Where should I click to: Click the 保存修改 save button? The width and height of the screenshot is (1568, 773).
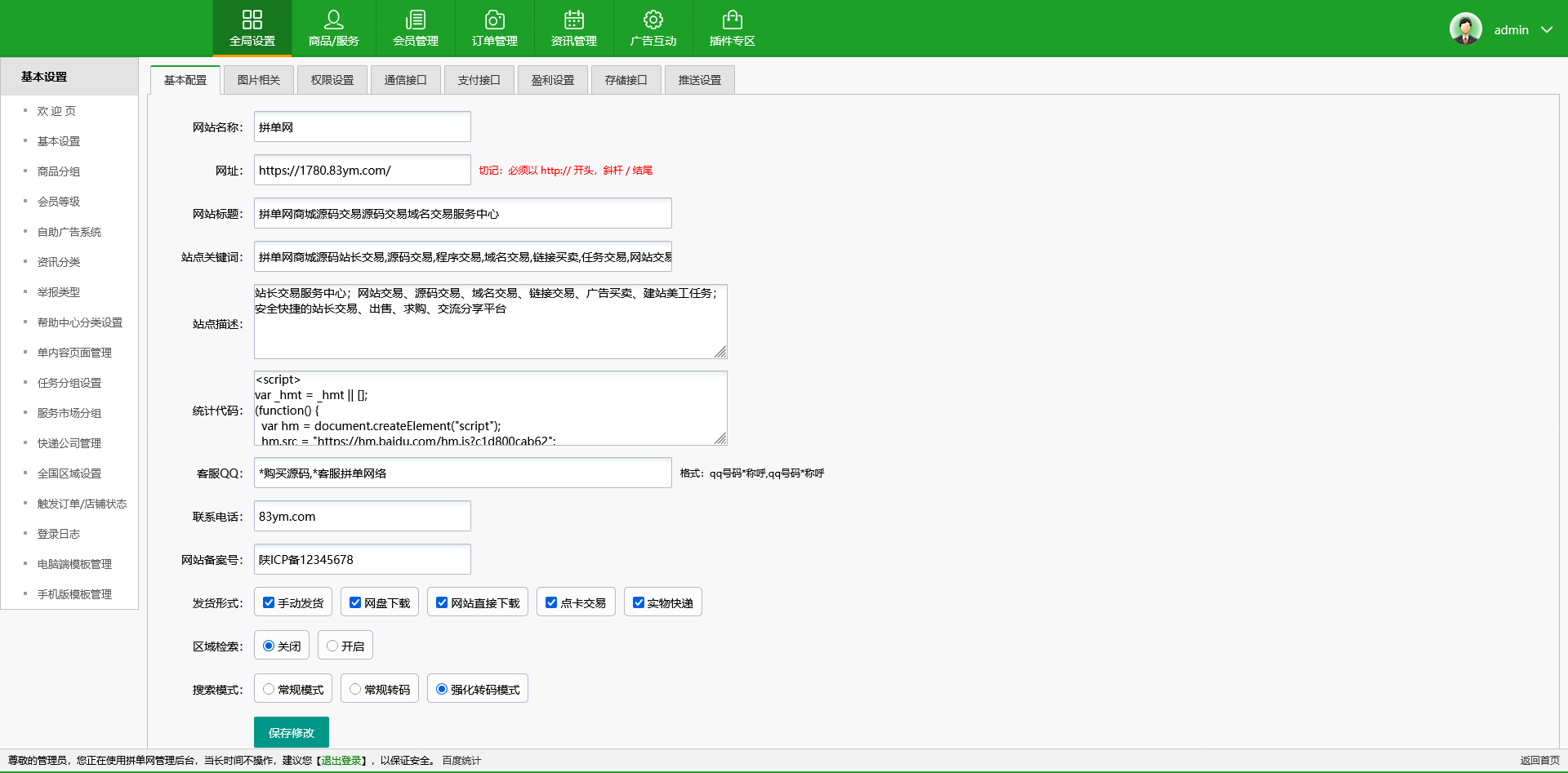click(292, 732)
